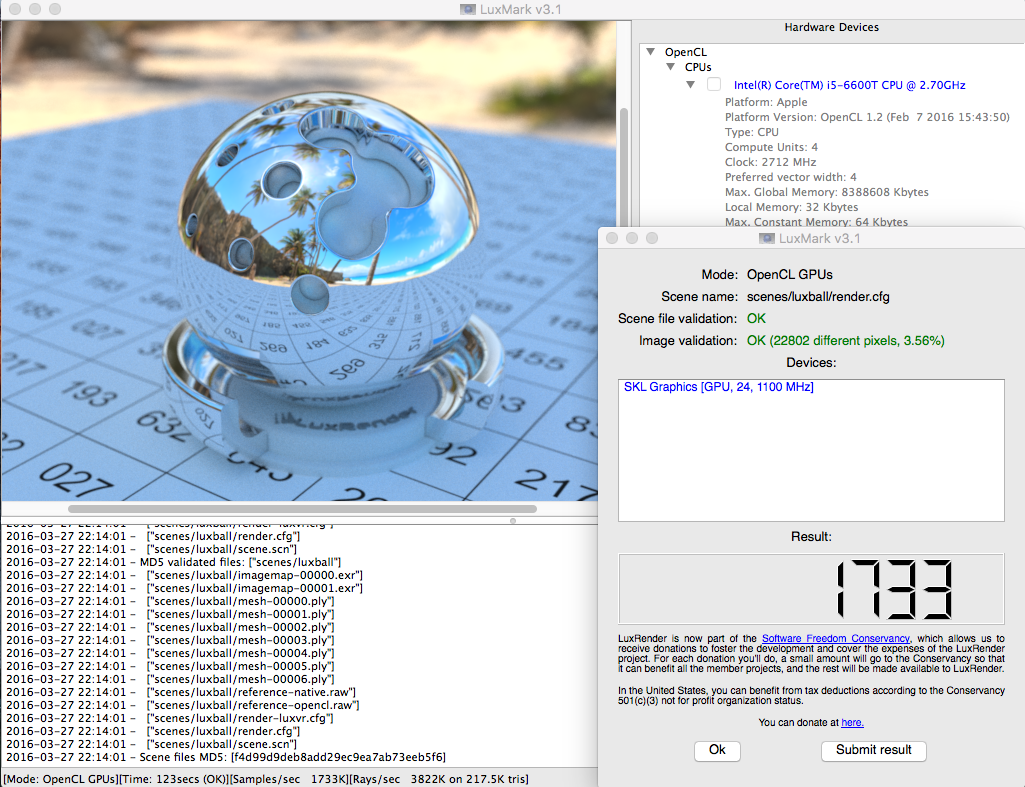This screenshot has width=1025, height=787.
Task: Click the 'Platform Version: OpenCL 1.2' row
Action: 867,117
